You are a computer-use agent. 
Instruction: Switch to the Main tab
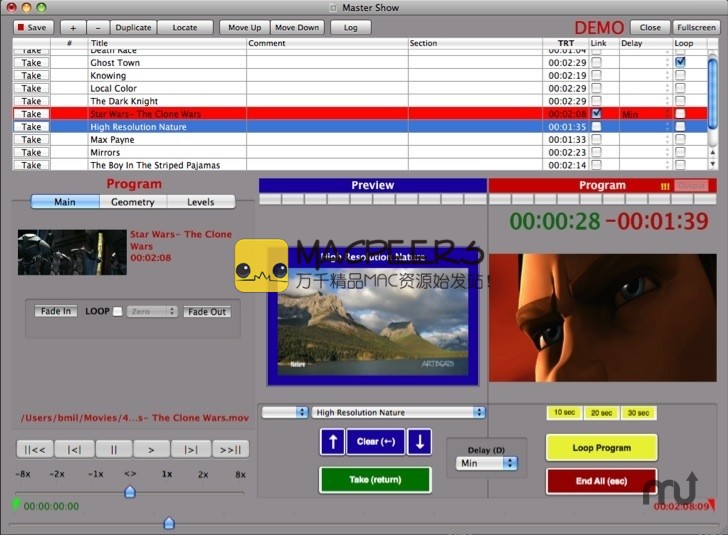tap(65, 202)
